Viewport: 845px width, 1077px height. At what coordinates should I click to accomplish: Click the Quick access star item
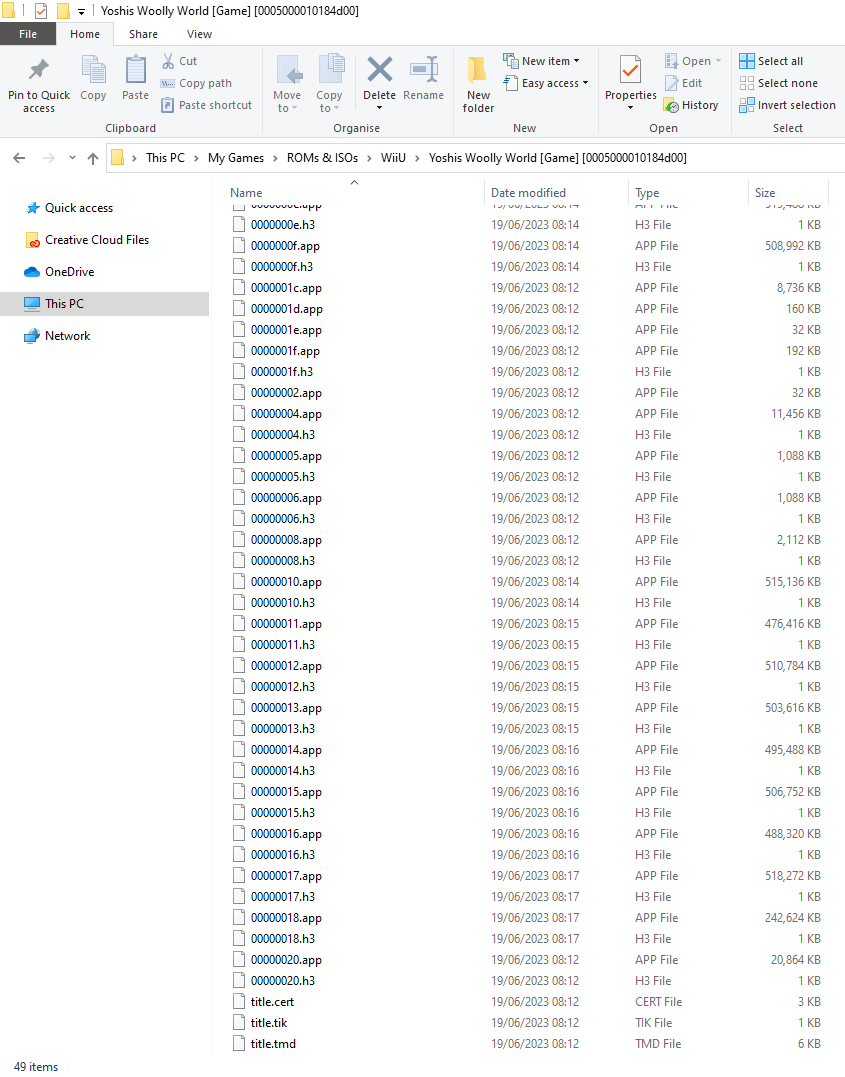click(x=69, y=208)
